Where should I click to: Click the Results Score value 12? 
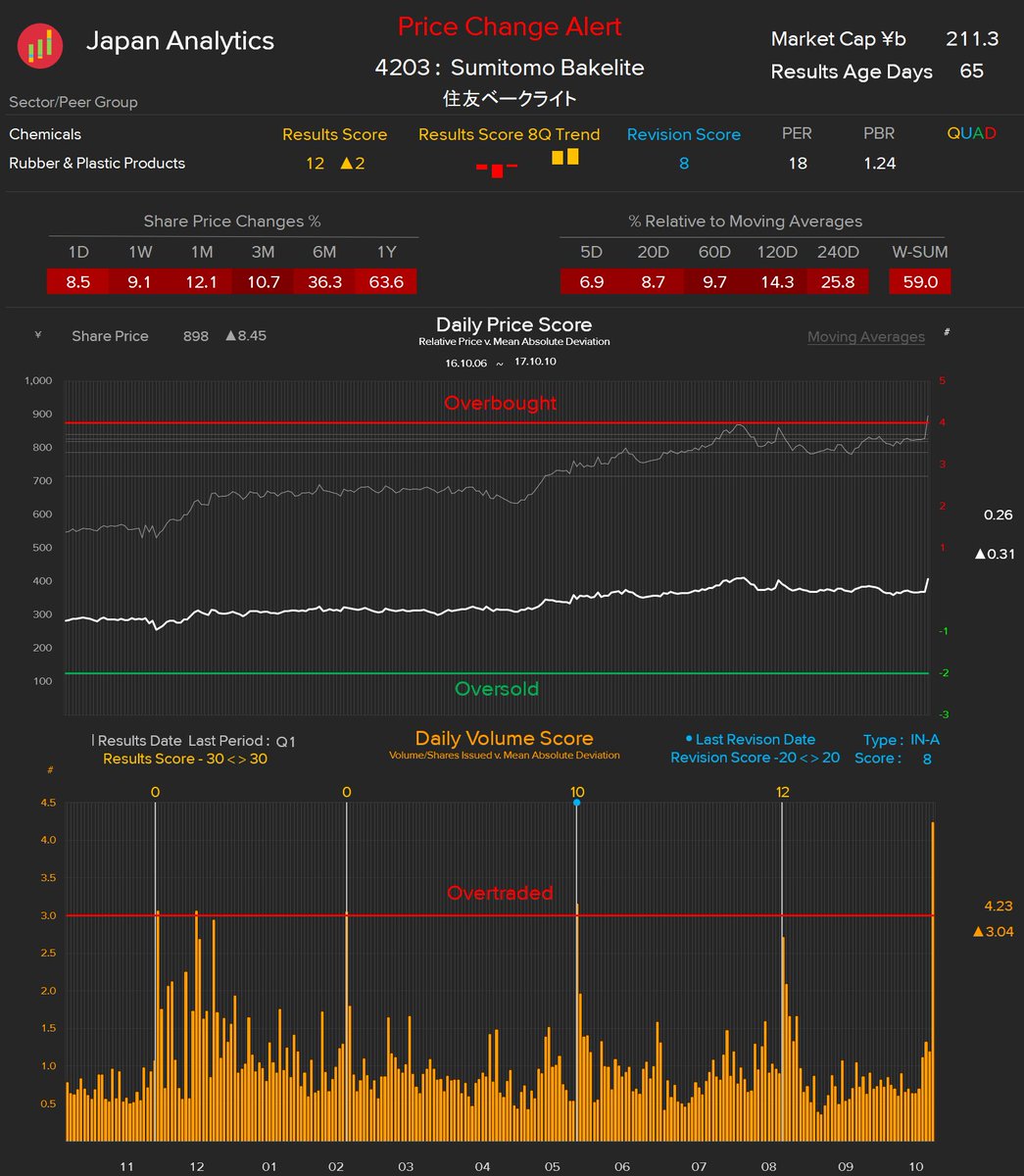click(x=315, y=163)
